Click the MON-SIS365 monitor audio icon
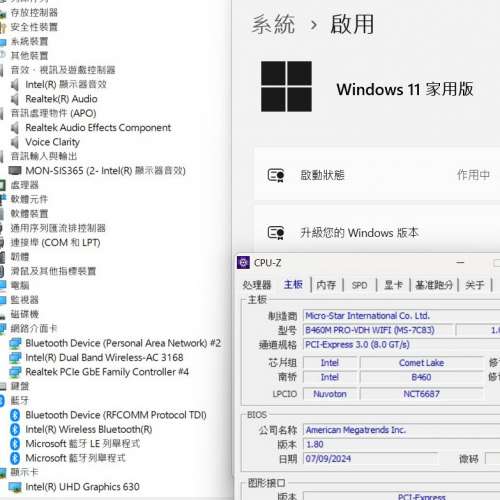 15,171
